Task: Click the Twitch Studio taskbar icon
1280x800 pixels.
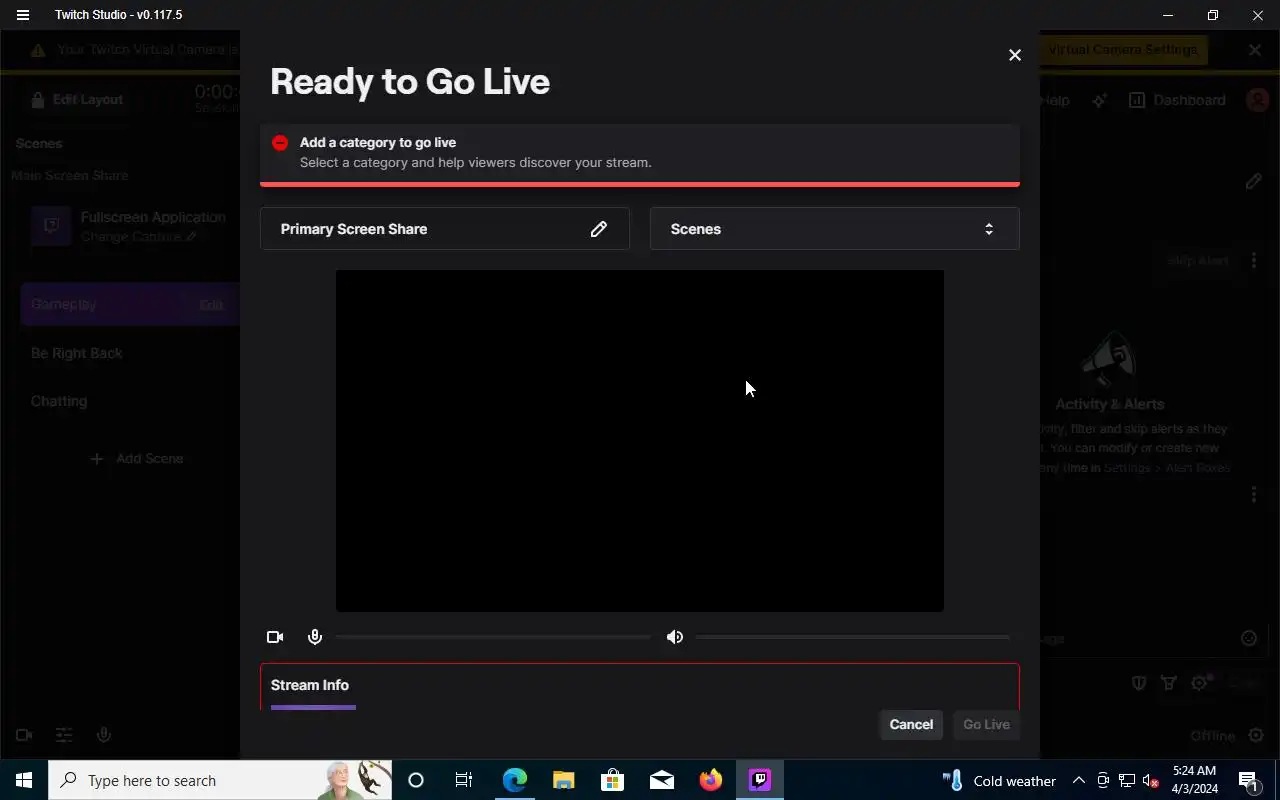Action: pyautogui.click(x=760, y=781)
